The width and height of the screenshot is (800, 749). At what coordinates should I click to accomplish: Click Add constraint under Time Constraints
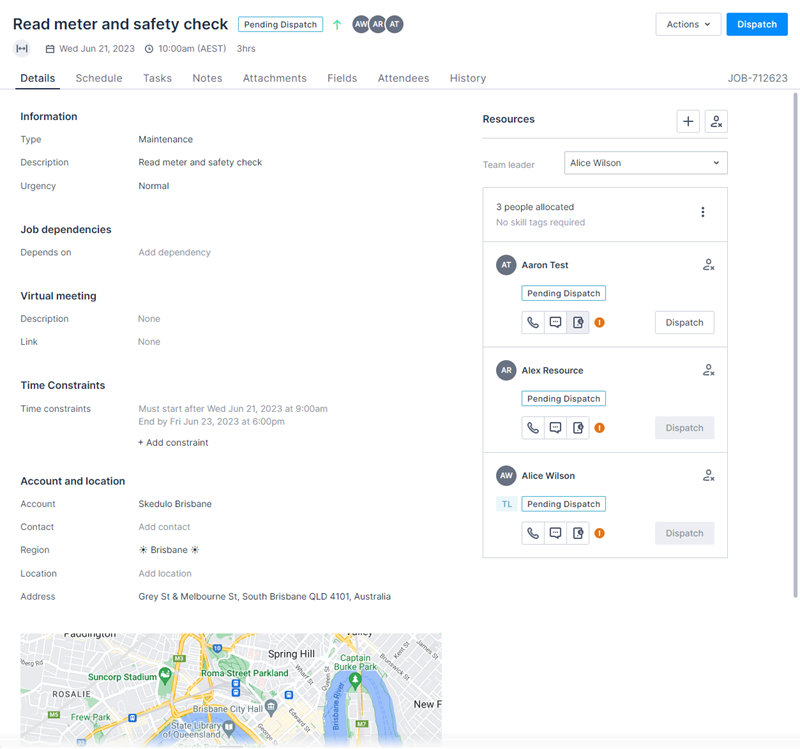click(x=173, y=442)
